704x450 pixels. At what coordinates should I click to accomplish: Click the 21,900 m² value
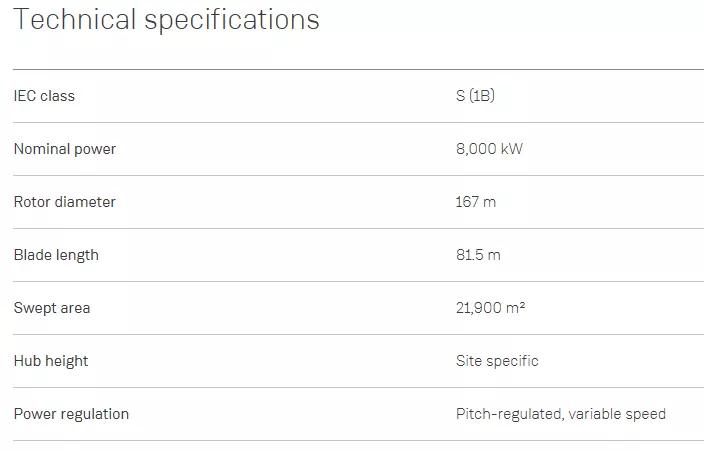click(x=490, y=308)
